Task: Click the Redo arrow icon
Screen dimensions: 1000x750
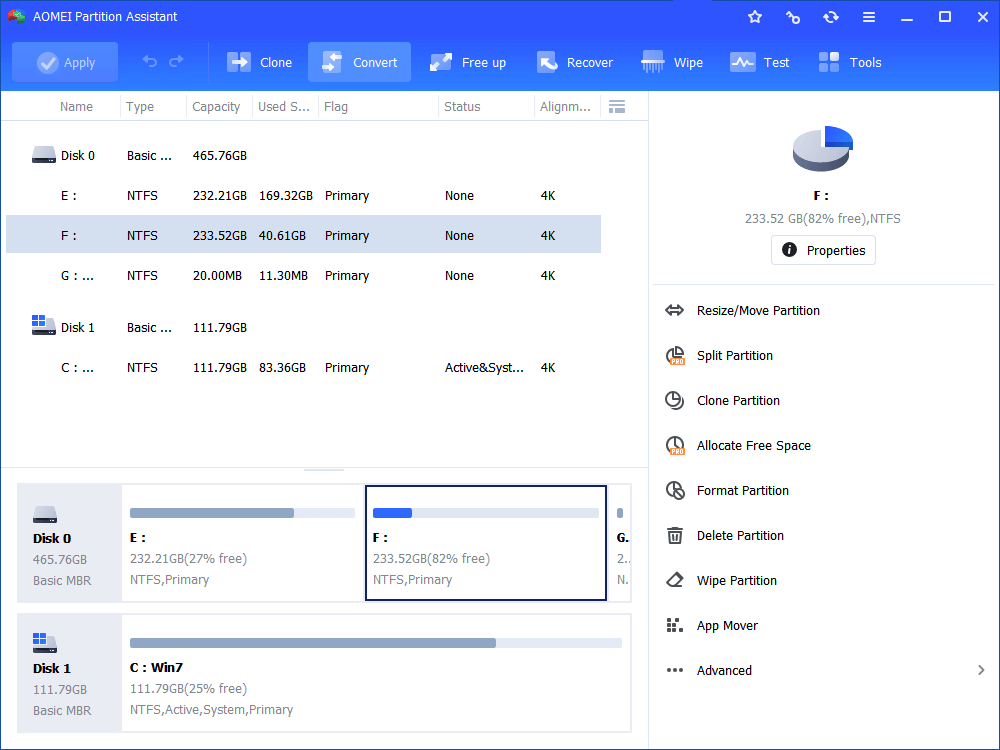Action: click(176, 62)
